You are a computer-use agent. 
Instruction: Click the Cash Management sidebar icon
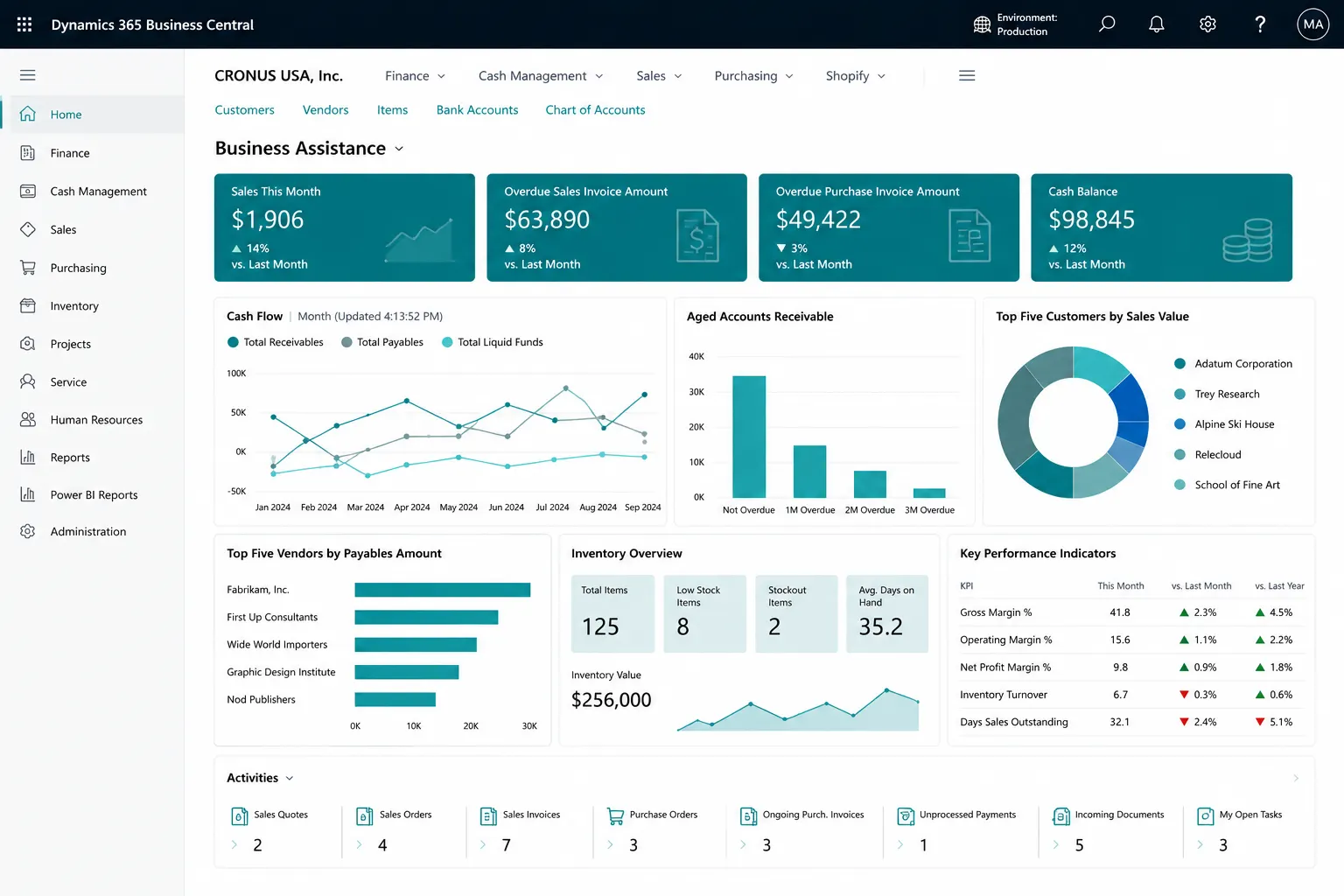pos(28,191)
